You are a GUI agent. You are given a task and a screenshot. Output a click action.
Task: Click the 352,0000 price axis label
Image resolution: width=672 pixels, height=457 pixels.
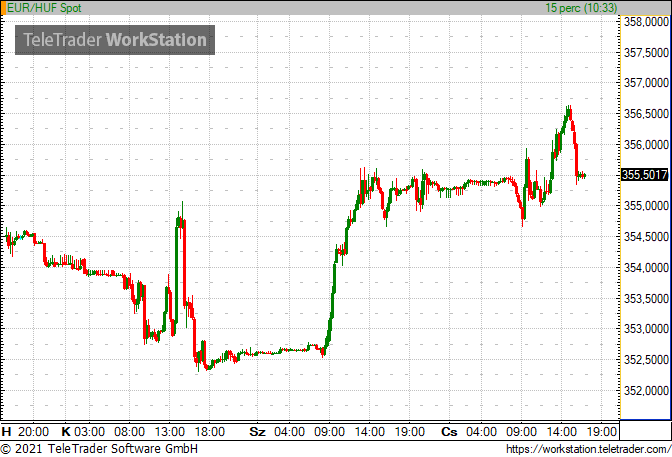click(x=646, y=391)
